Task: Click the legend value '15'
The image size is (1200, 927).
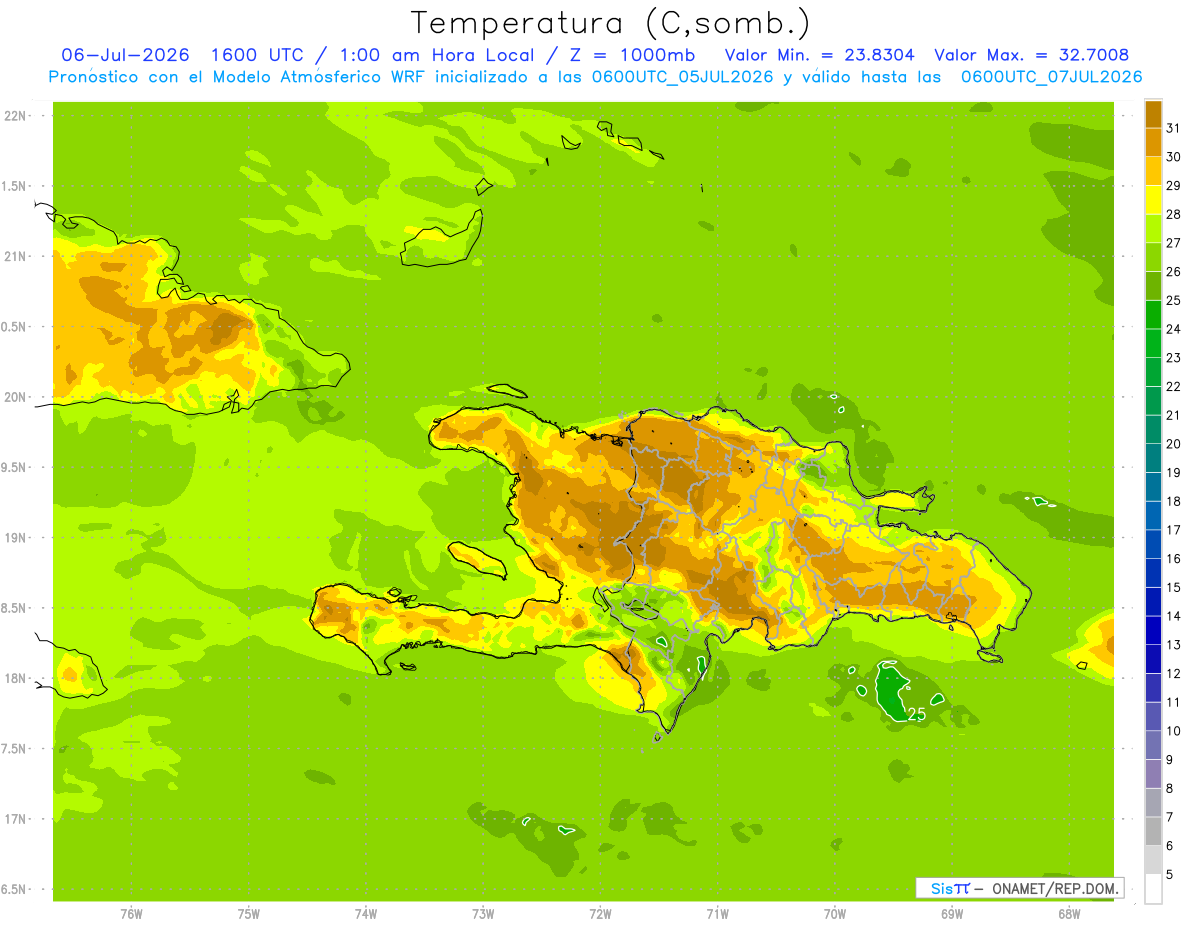Action: coord(1174,588)
